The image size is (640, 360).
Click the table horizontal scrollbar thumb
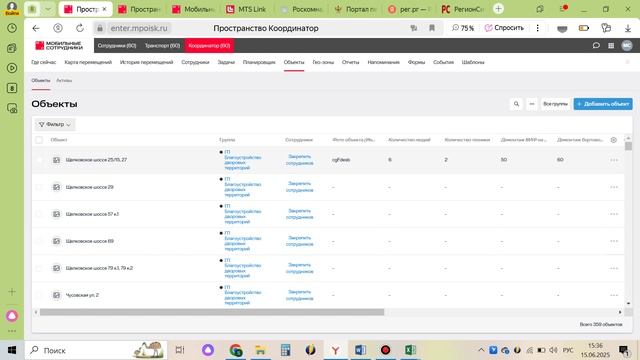[x=212, y=312]
